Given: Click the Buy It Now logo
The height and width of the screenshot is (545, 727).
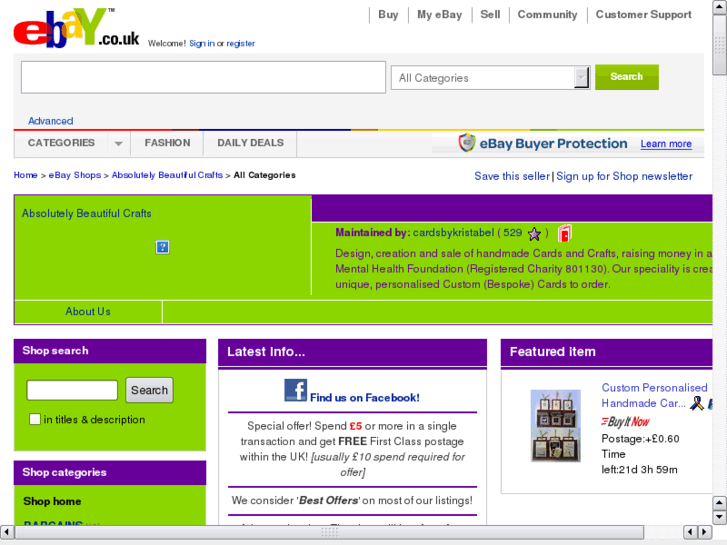Looking at the screenshot, I should (625, 421).
